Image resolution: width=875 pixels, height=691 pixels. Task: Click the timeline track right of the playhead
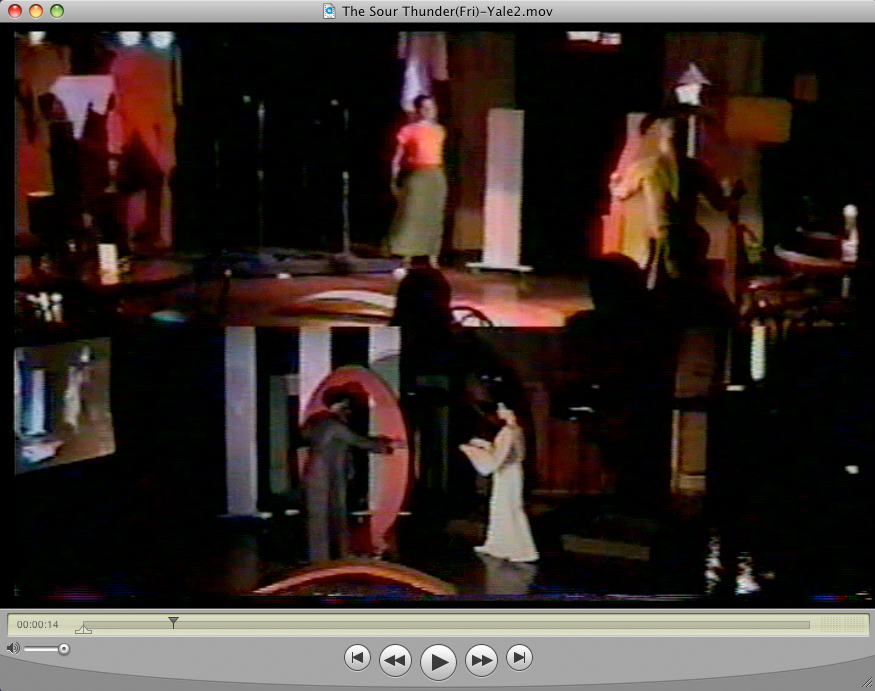tap(500, 625)
